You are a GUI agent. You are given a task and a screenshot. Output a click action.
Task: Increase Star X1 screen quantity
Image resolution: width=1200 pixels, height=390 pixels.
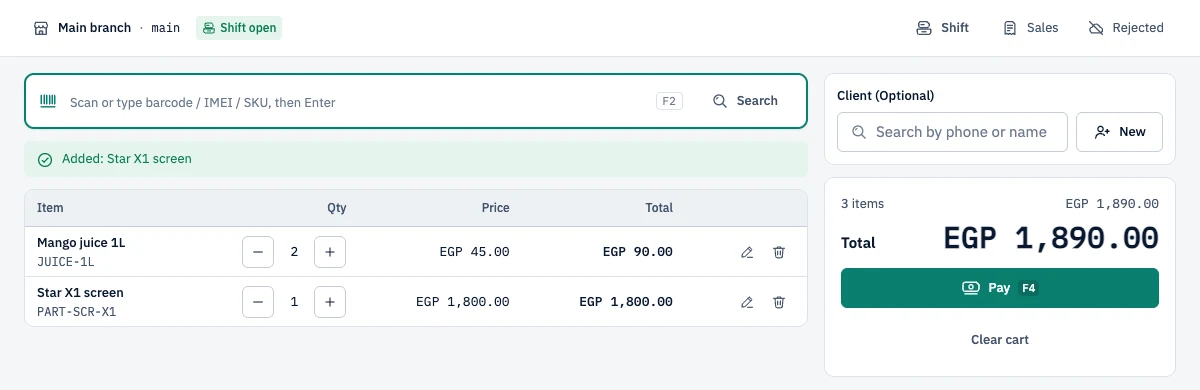pyautogui.click(x=330, y=301)
